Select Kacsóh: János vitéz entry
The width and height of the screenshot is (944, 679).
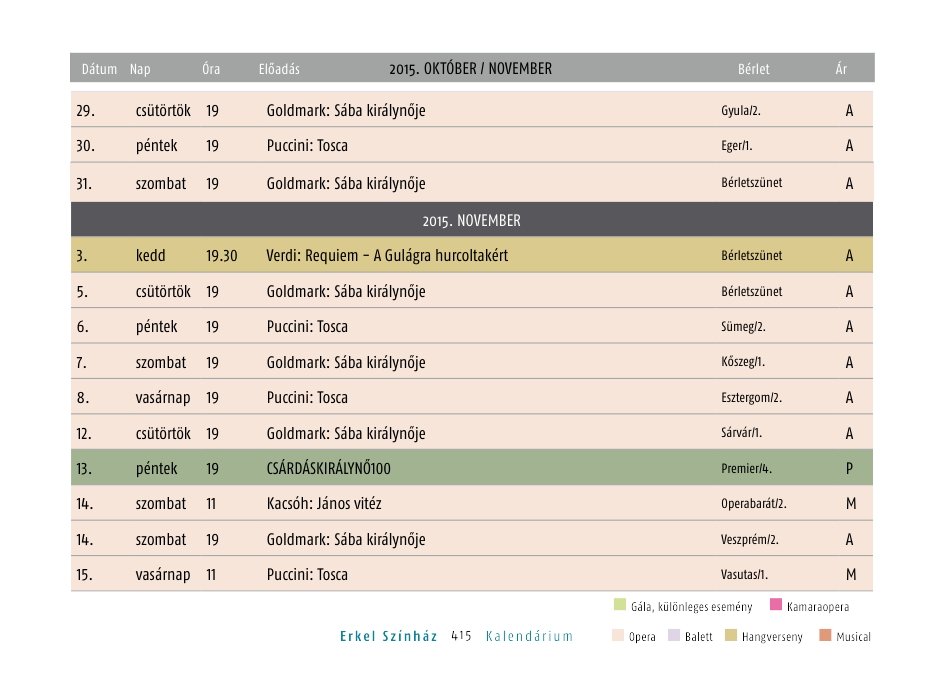[324, 503]
